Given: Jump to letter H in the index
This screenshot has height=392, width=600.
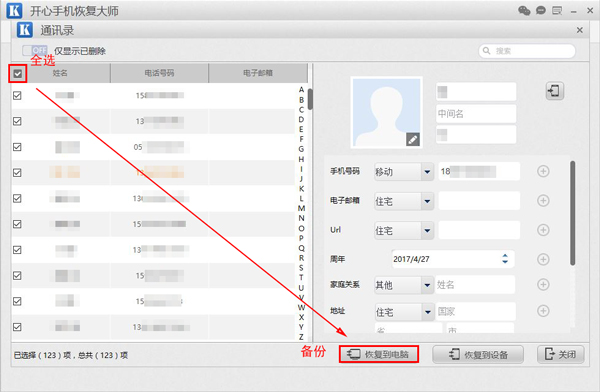Looking at the screenshot, I should [x=302, y=159].
